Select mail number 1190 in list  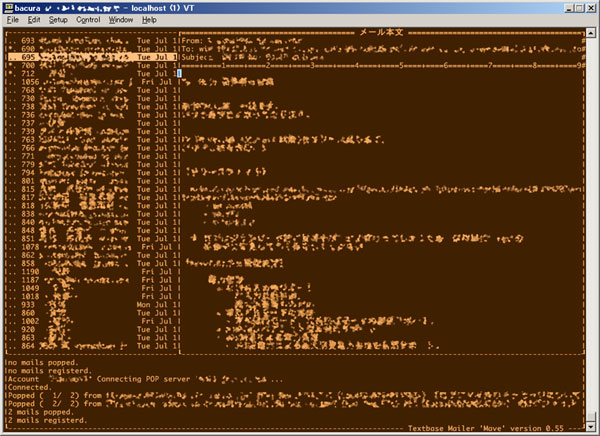[x=90, y=270]
